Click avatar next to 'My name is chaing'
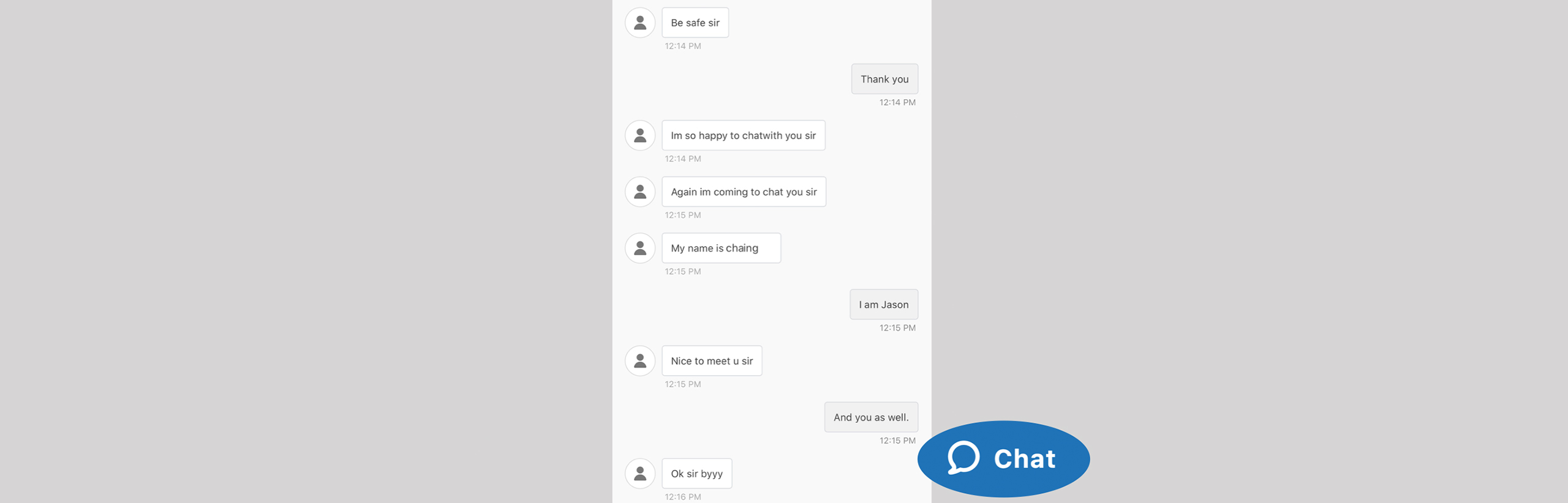The image size is (1568, 503). click(640, 248)
